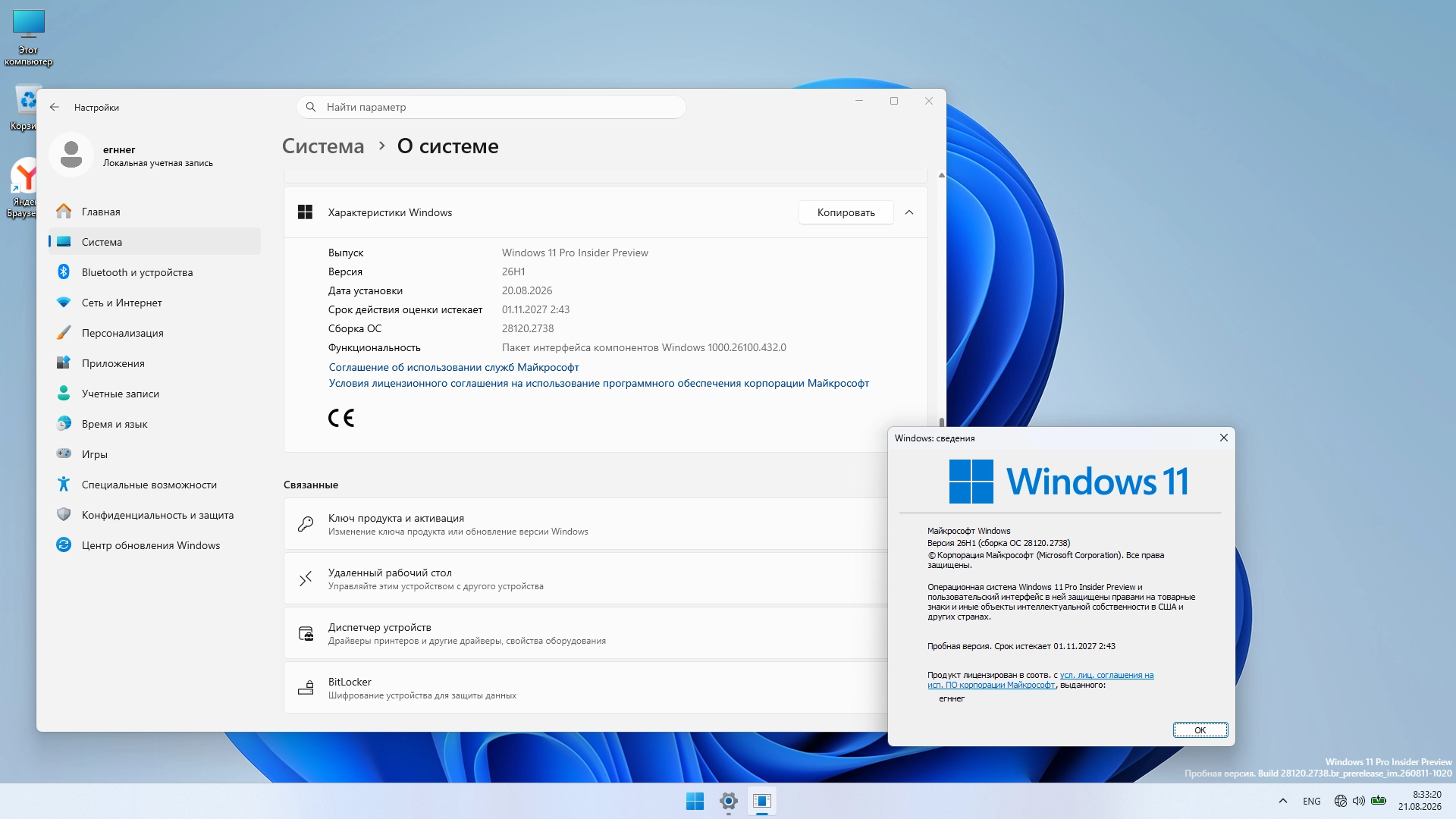Click the Диспетчер устройств icon
This screenshot has width=1456, height=819.
point(306,633)
